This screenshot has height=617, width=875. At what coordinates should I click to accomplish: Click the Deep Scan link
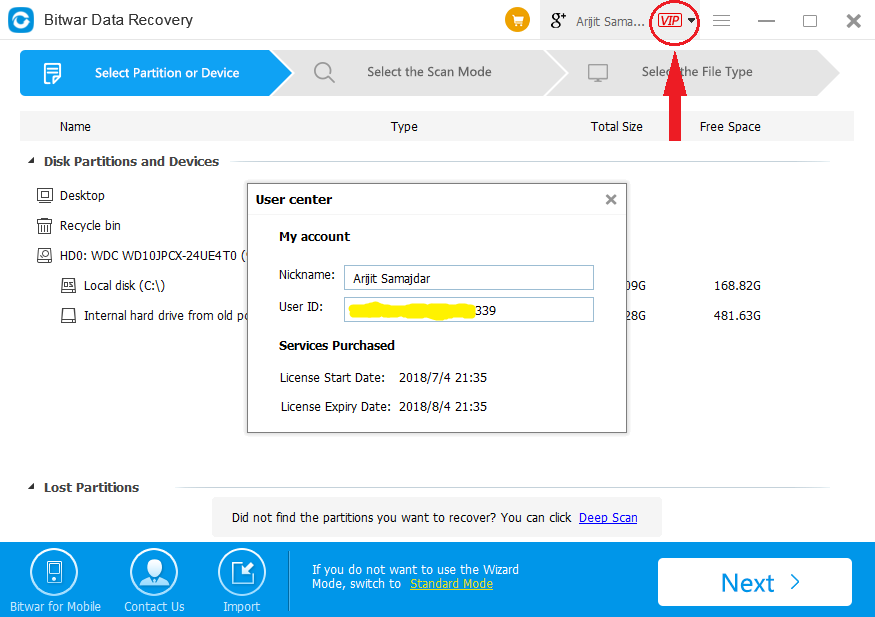coord(607,518)
